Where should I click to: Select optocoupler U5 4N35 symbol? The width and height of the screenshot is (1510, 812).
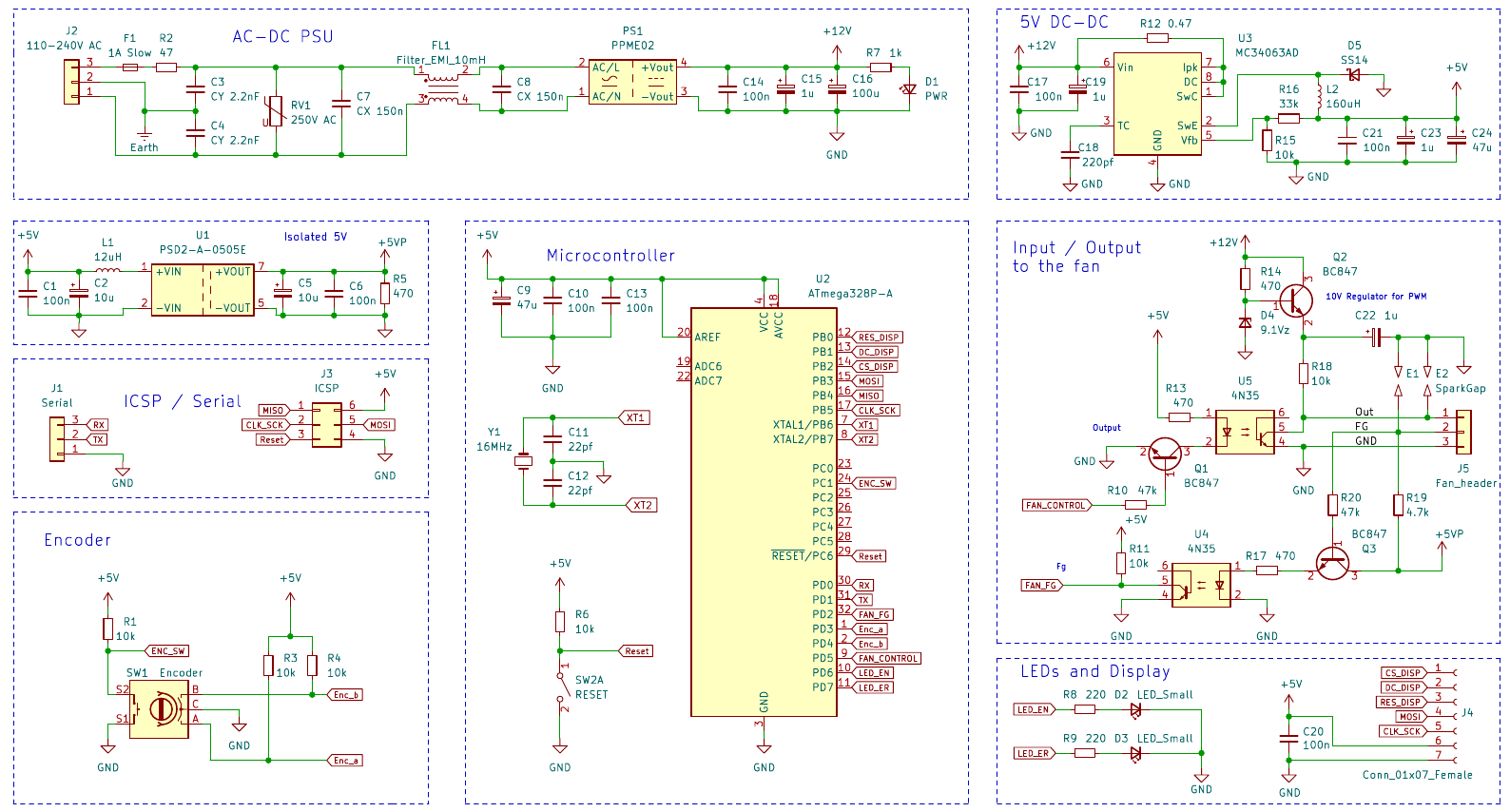(x=1245, y=432)
